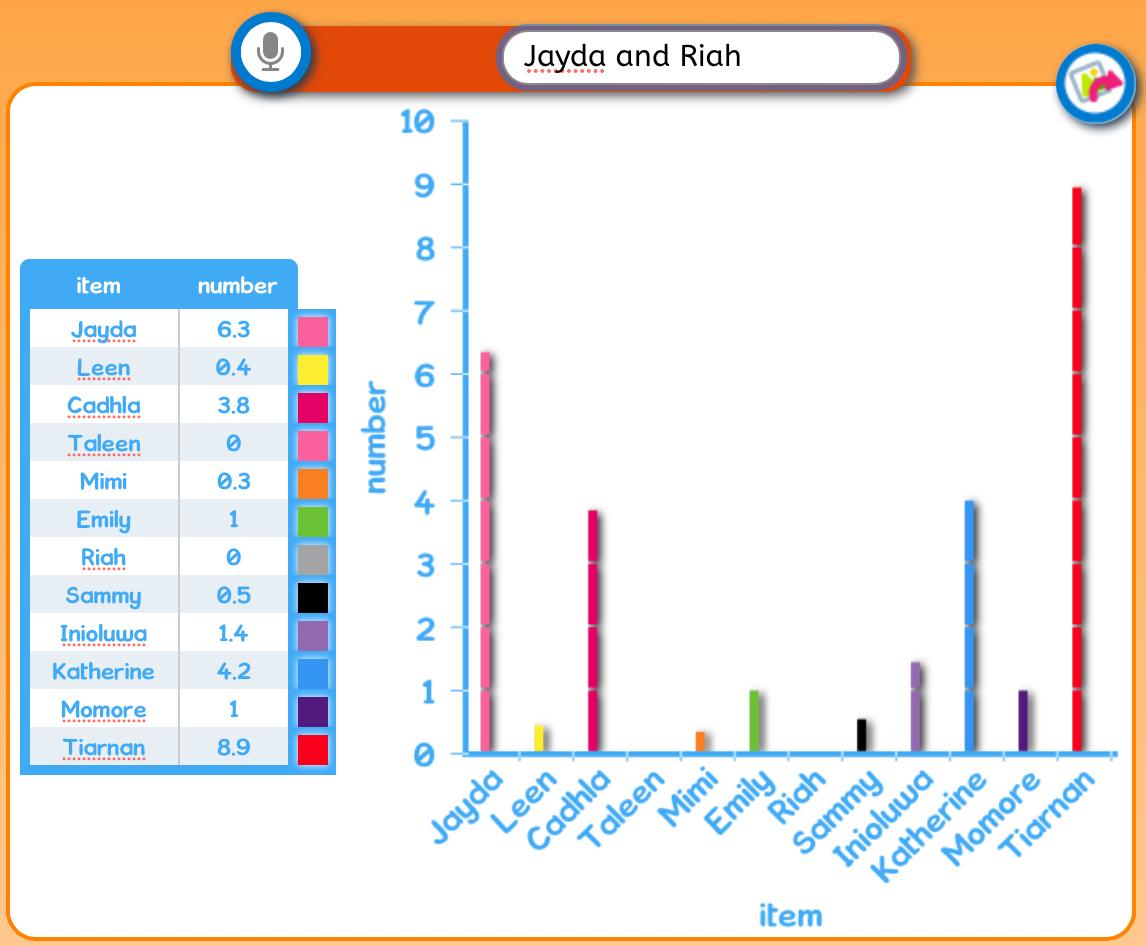
Task: Click the microphone record icon
Action: [x=271, y=53]
